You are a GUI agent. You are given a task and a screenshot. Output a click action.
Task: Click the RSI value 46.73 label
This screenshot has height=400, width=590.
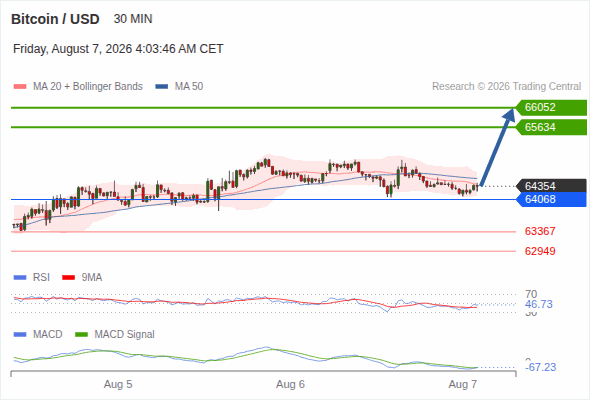pos(539,304)
